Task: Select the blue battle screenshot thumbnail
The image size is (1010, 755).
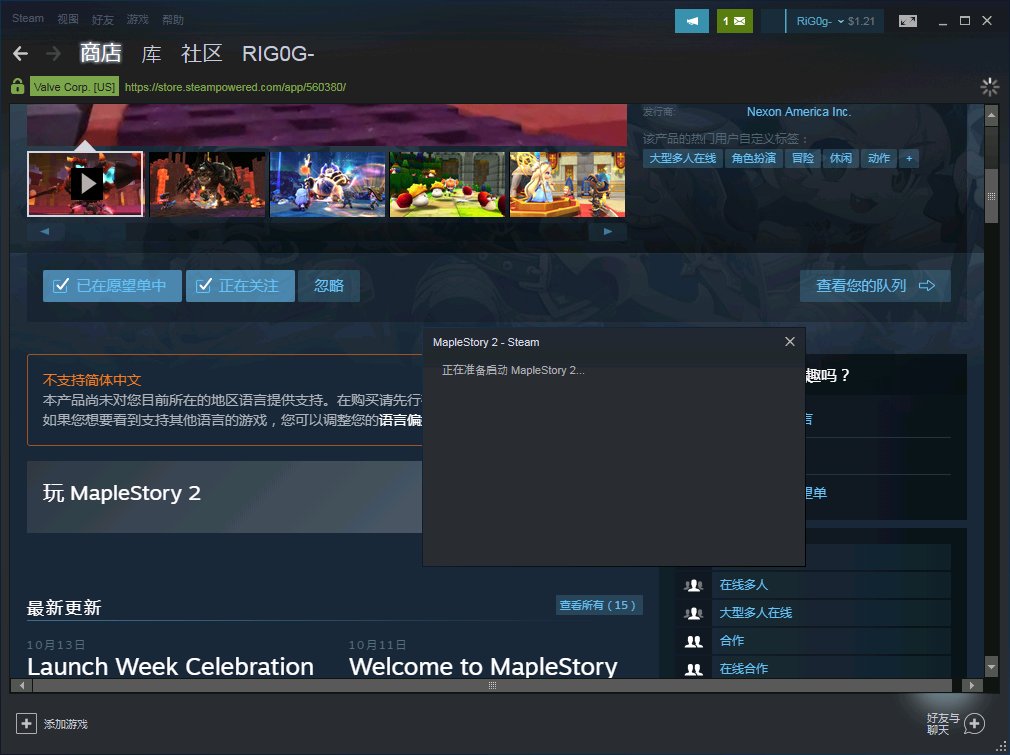Action: point(327,184)
